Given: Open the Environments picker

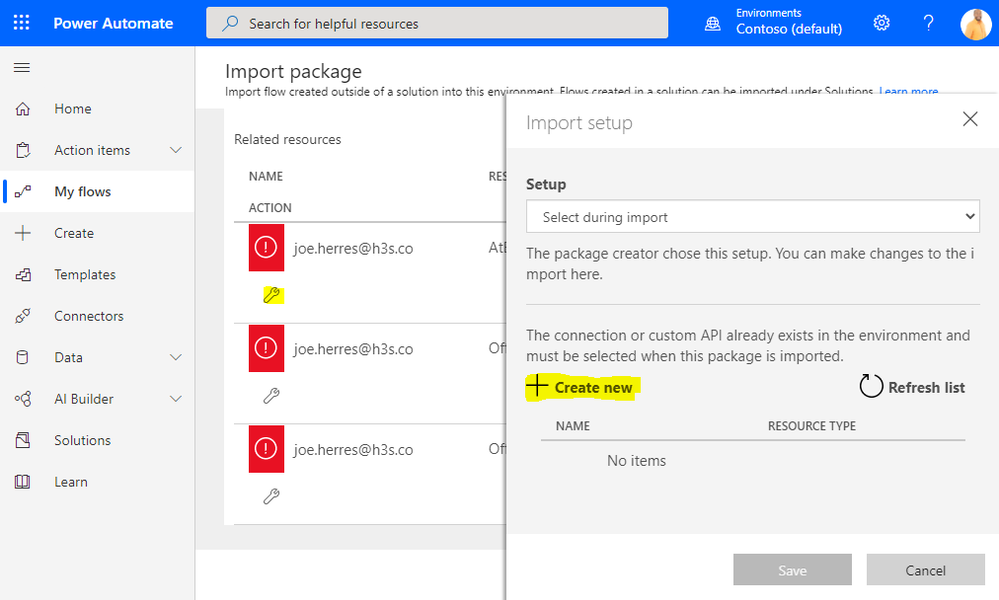Looking at the screenshot, I should click(776, 23).
